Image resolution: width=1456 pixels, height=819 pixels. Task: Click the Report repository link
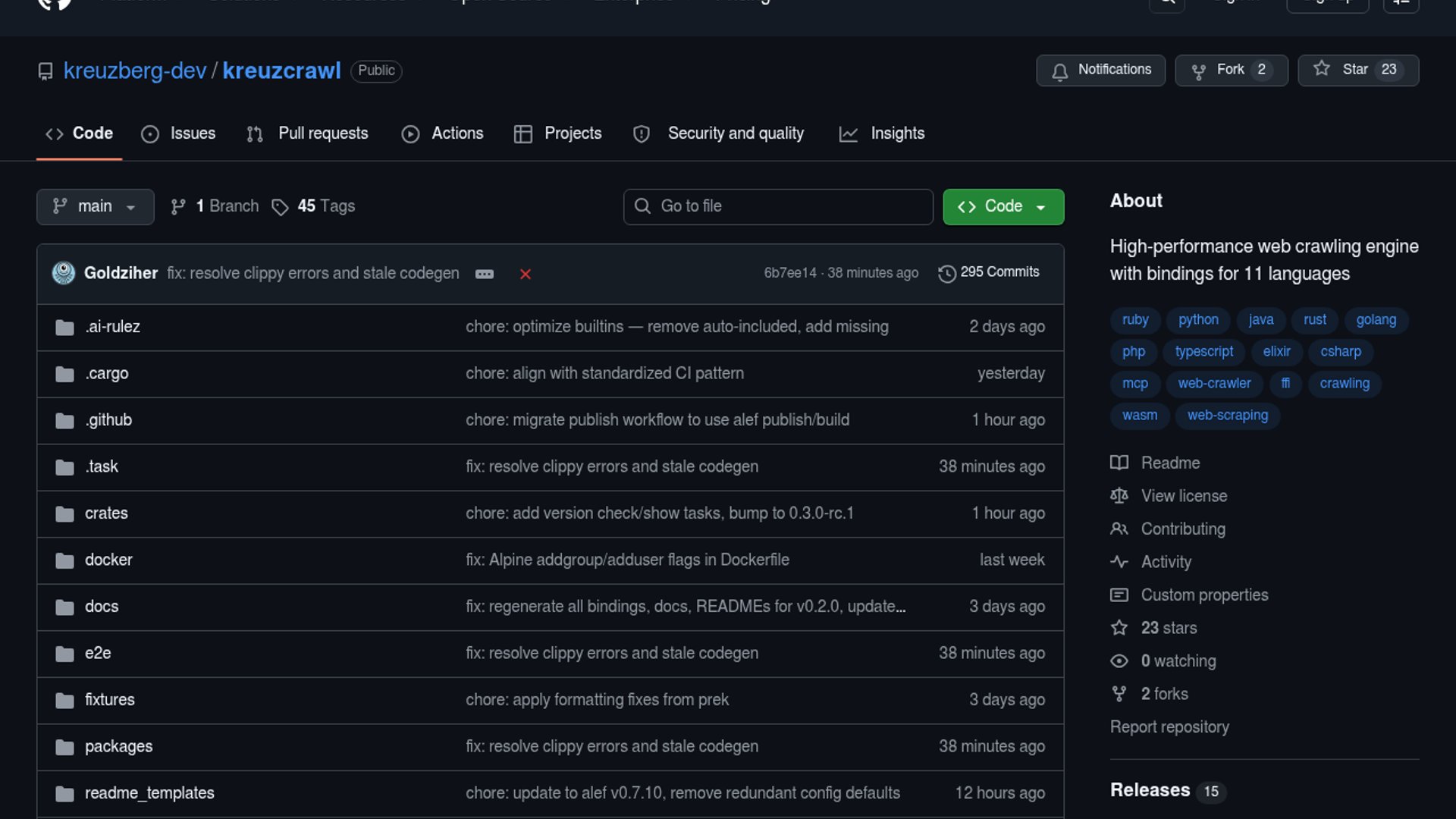click(1169, 726)
